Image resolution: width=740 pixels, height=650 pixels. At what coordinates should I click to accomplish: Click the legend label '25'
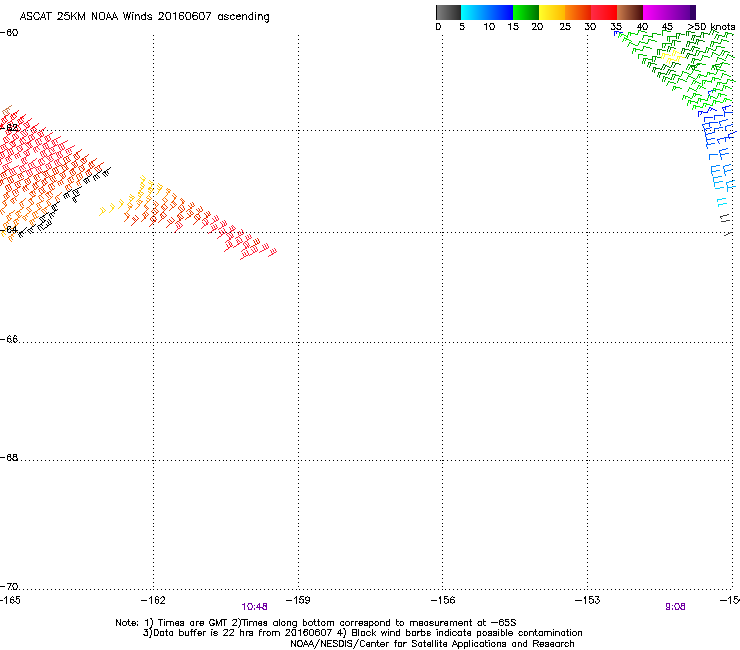pos(565,27)
